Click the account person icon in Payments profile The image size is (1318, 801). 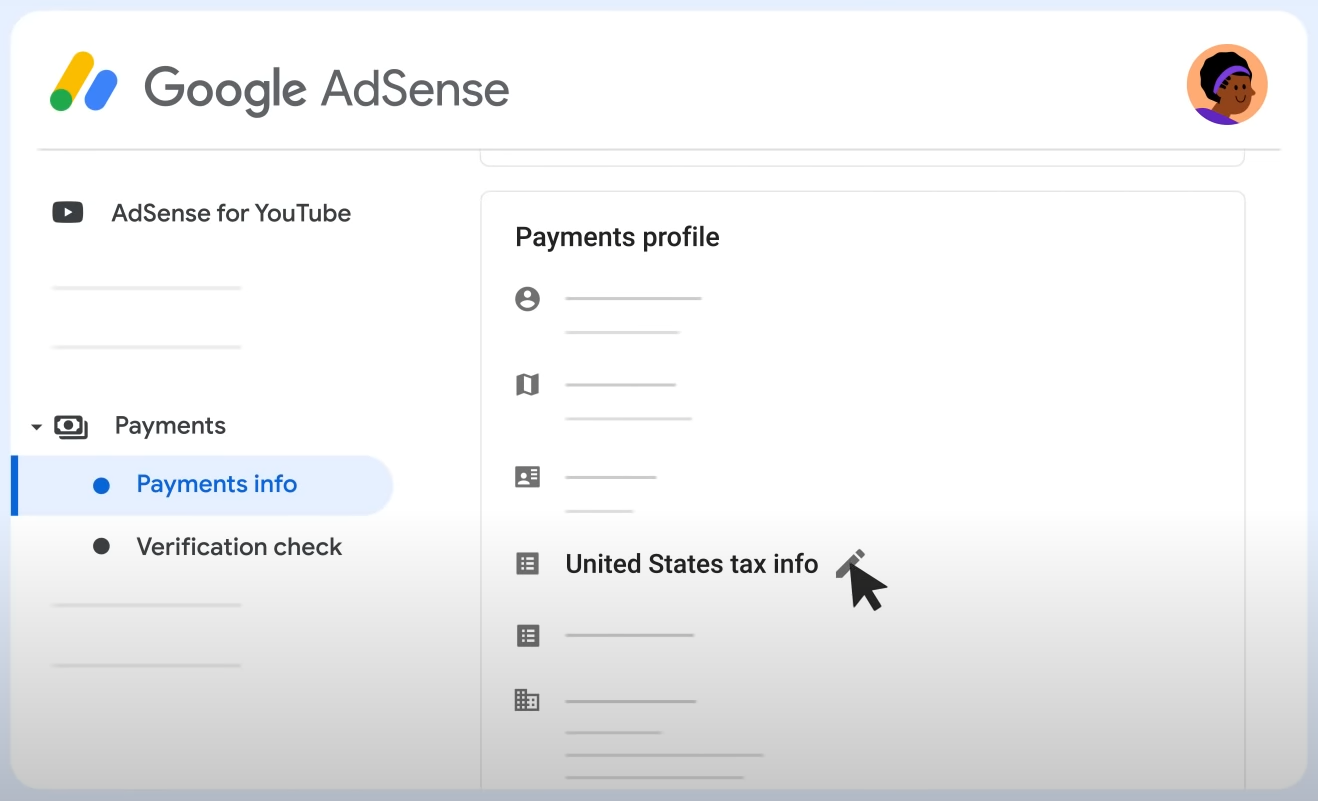click(527, 299)
